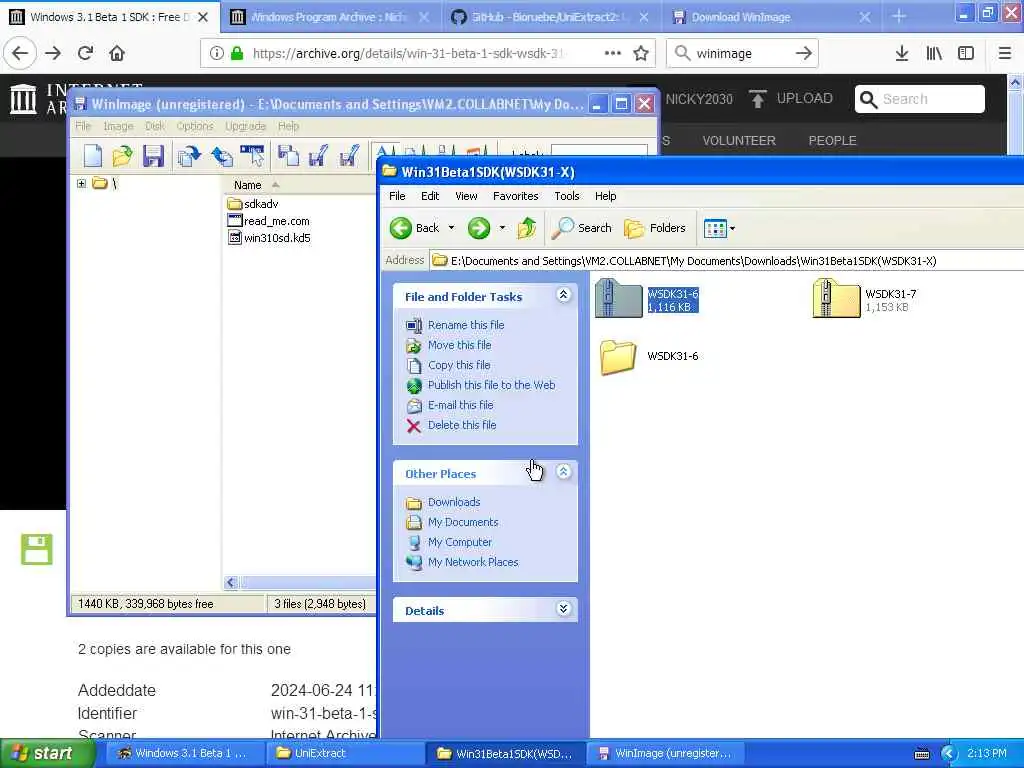
Task: Save the image with WinImage floppy icon
Action: click(x=153, y=156)
